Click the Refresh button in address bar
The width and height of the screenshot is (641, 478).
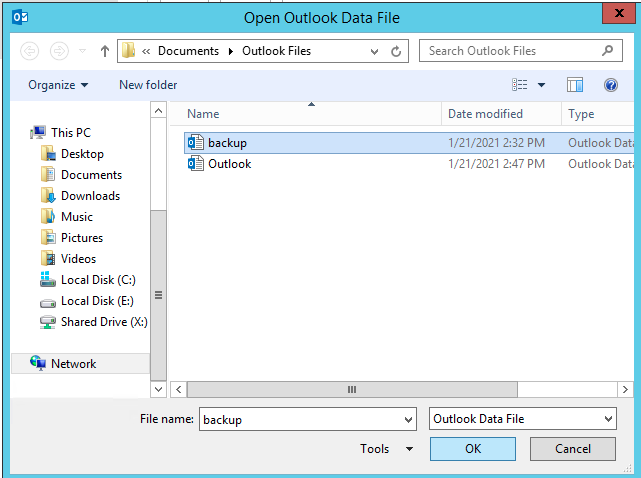397,51
